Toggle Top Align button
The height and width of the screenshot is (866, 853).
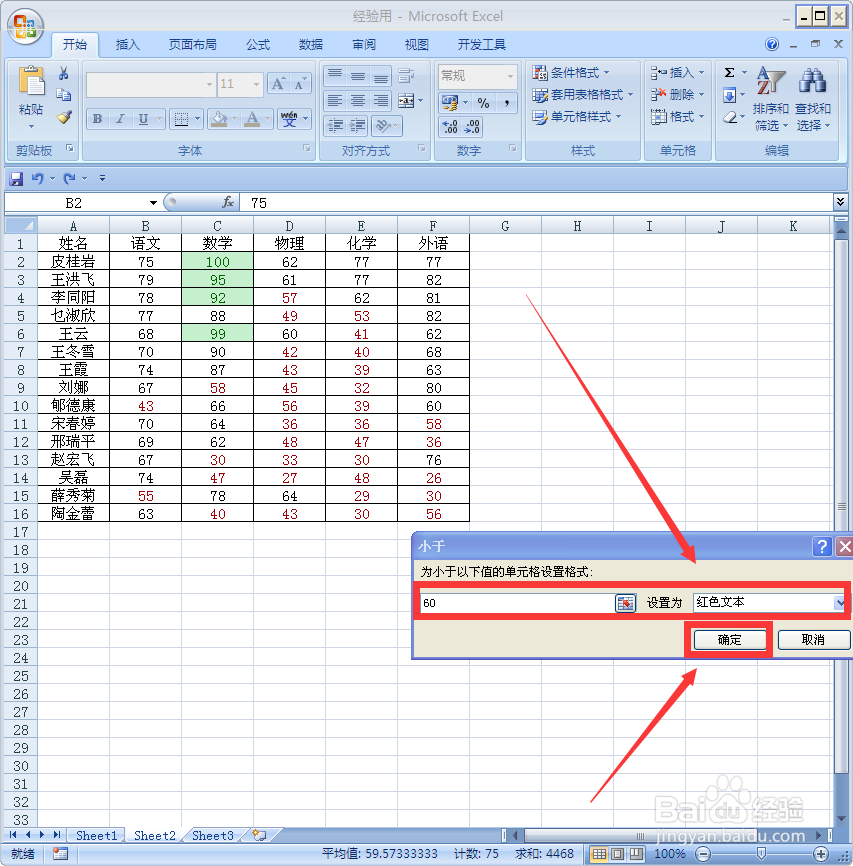pos(335,76)
